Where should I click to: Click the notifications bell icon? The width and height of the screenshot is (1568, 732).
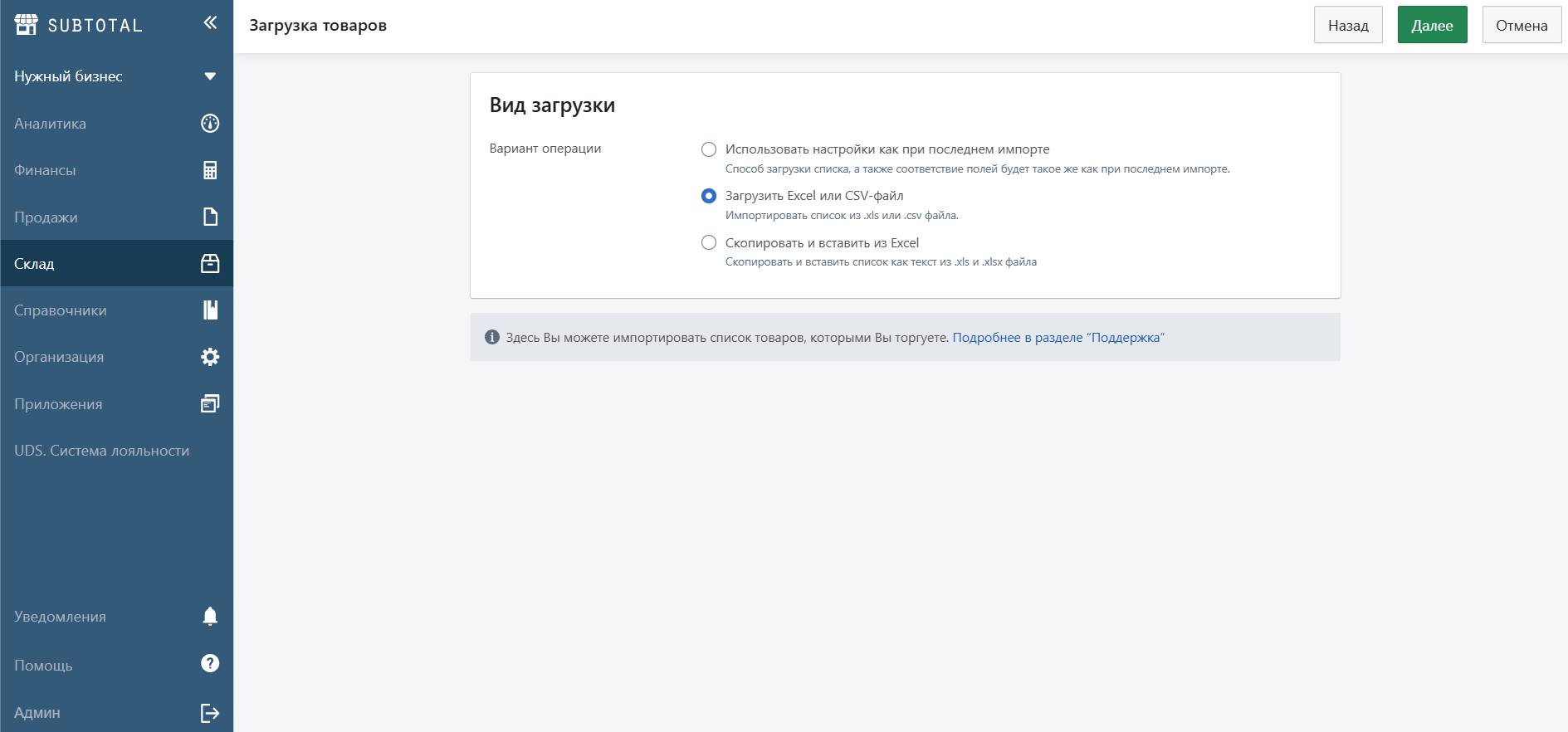click(x=210, y=617)
